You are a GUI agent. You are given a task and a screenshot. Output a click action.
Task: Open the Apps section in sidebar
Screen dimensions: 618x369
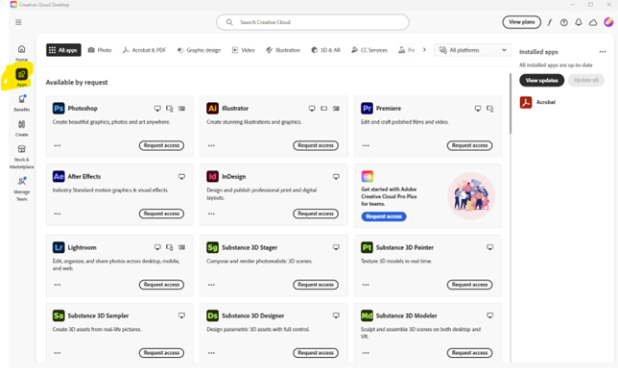(x=22, y=77)
